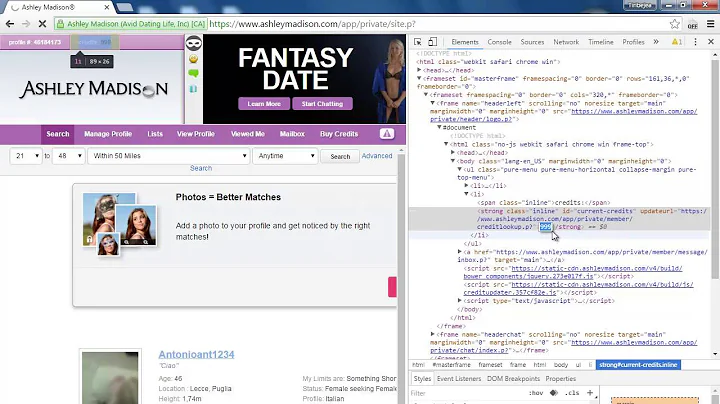720x404 pixels.
Task: Open DevTools three-dot customize menu
Action: [695, 42]
